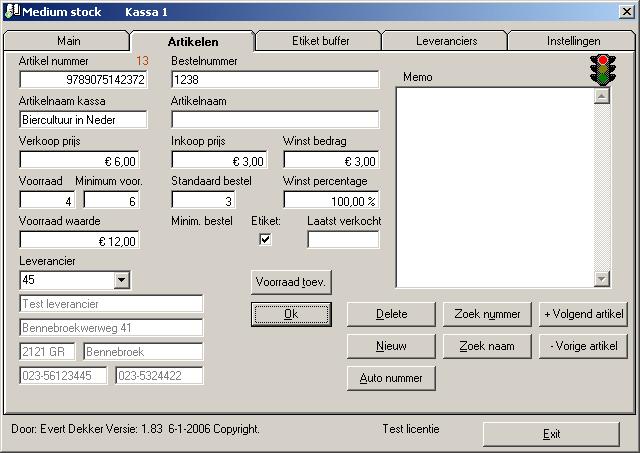Toggle the Etiket checkbox
The height and width of the screenshot is (453, 640).
click(265, 239)
